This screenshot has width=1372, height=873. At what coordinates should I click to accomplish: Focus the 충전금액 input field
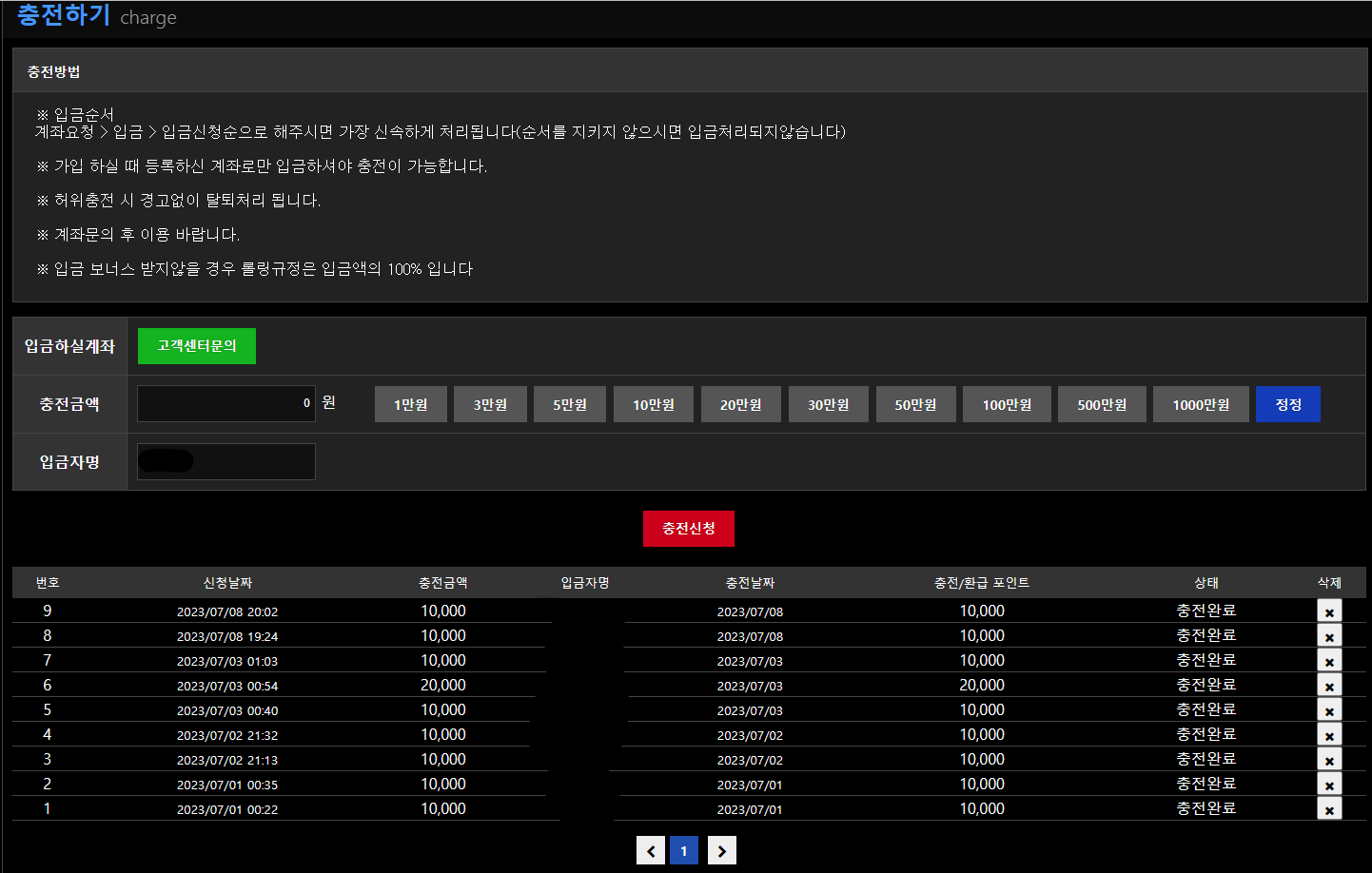click(226, 404)
